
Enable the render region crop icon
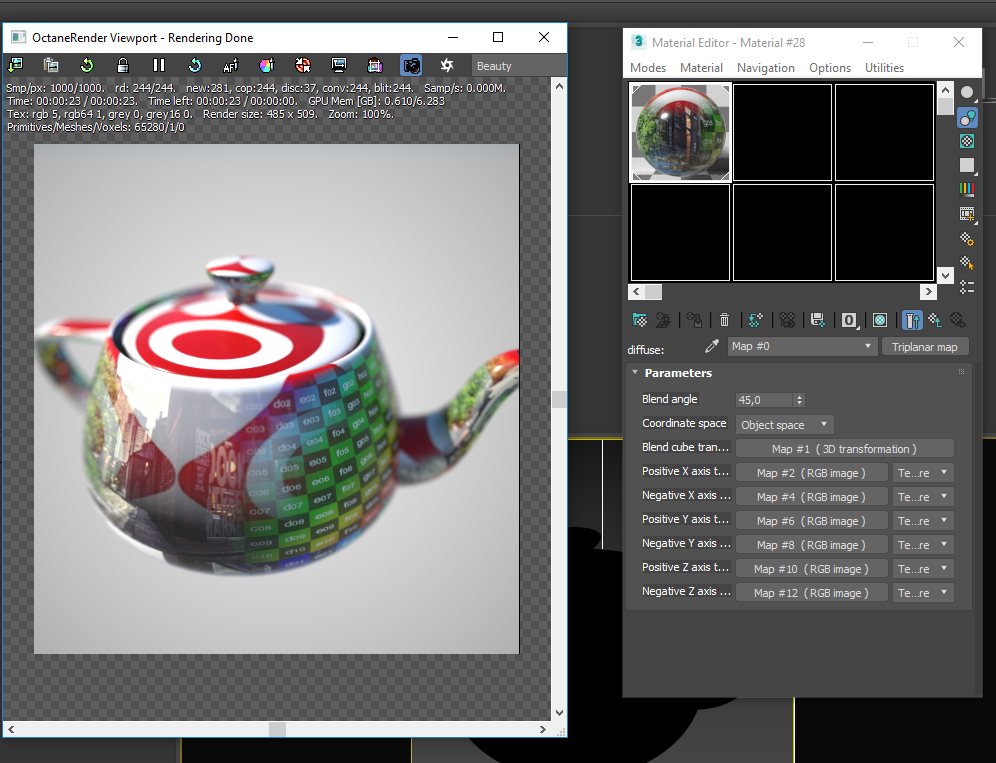tap(375, 65)
